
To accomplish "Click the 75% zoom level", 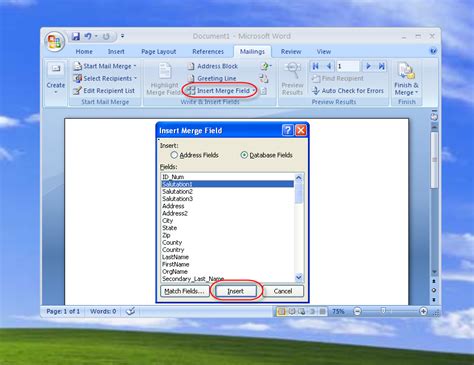I will click(x=338, y=311).
